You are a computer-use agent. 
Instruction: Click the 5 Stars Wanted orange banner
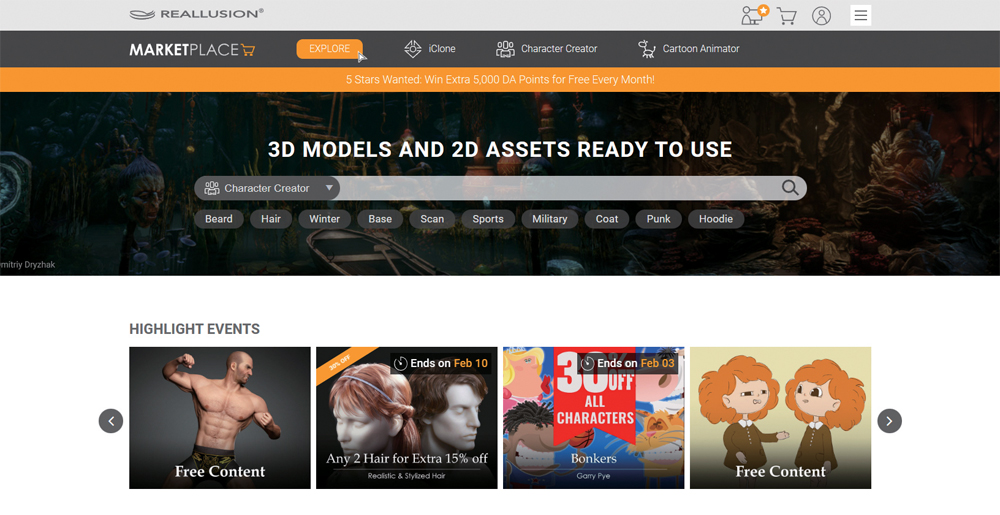(x=500, y=80)
